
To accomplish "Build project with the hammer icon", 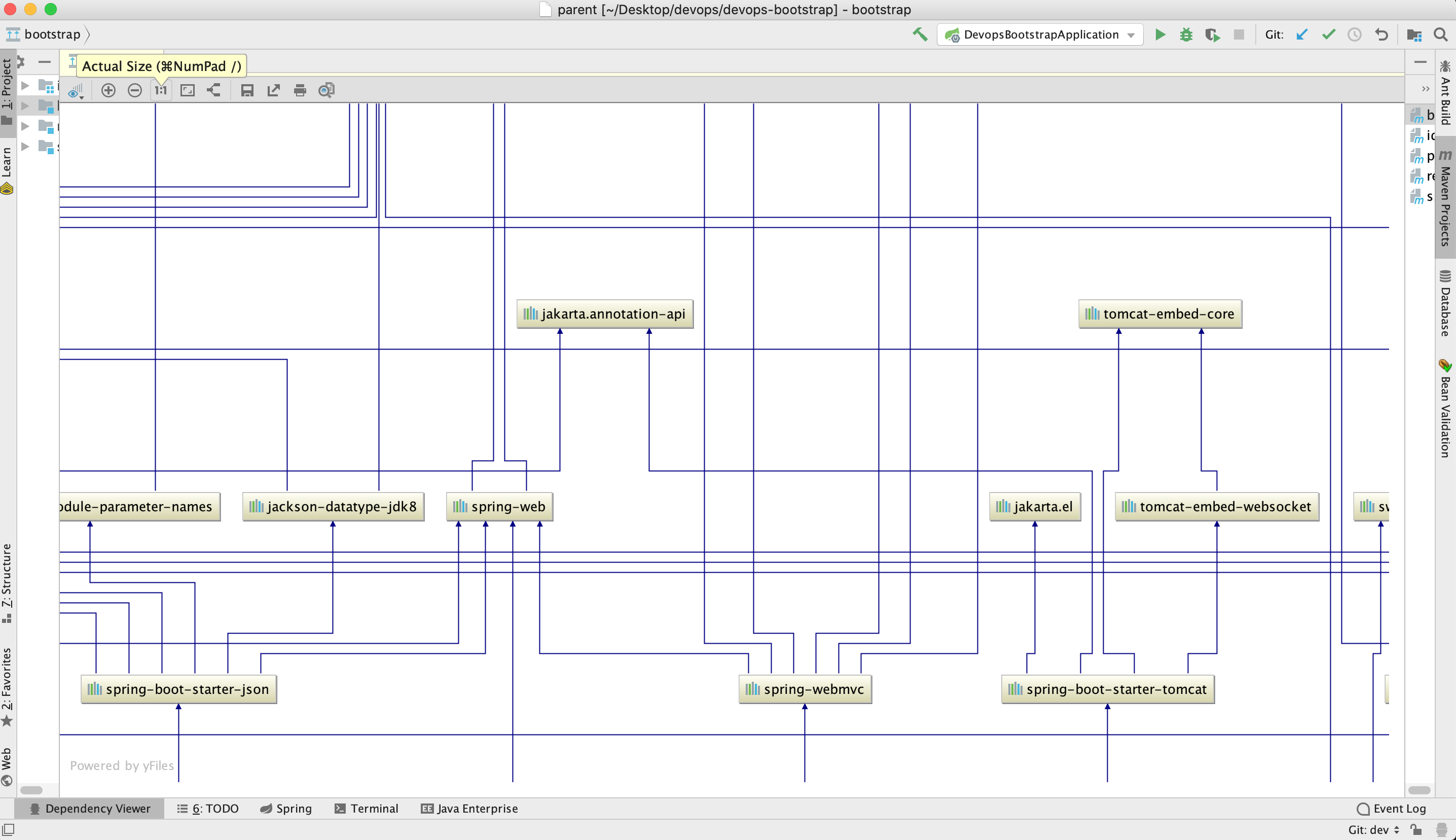I will 920,34.
